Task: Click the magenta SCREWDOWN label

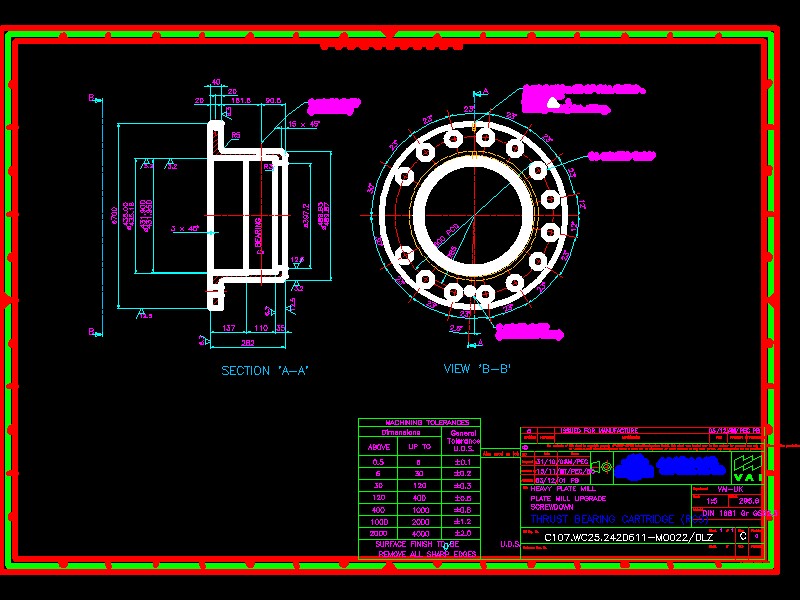Action: coord(550,506)
